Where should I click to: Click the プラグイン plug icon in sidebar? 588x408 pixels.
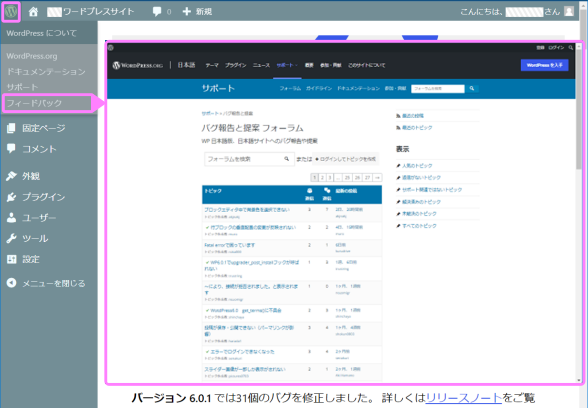[11, 197]
